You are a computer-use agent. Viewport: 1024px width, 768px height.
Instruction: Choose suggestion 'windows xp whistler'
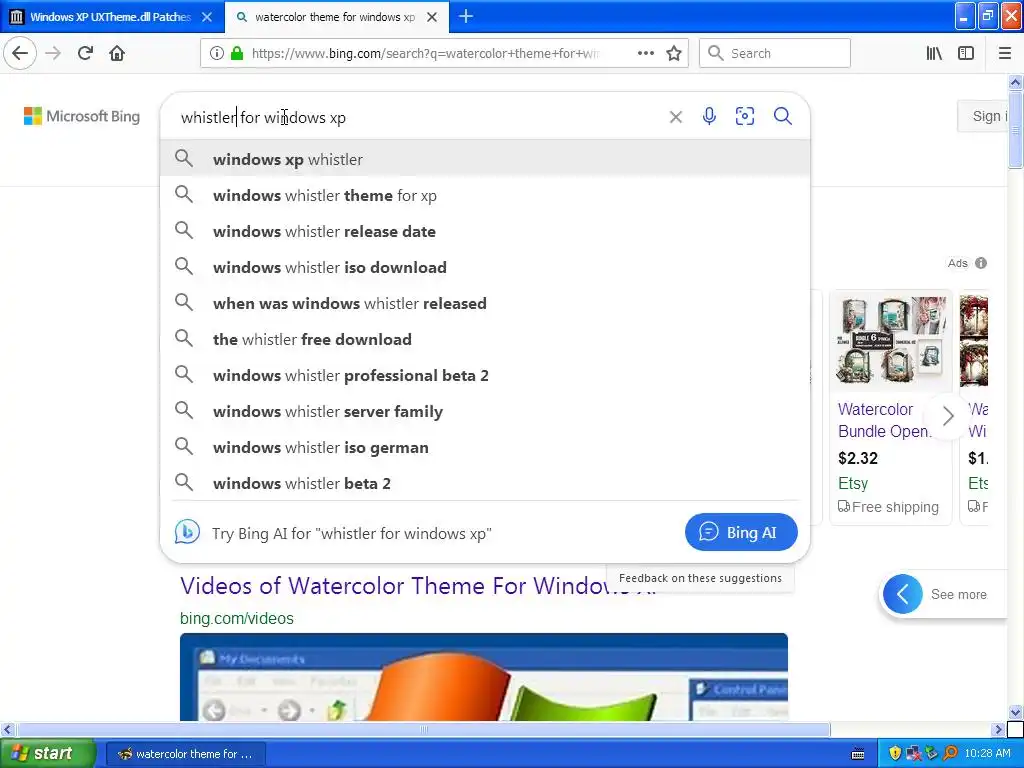pos(485,159)
